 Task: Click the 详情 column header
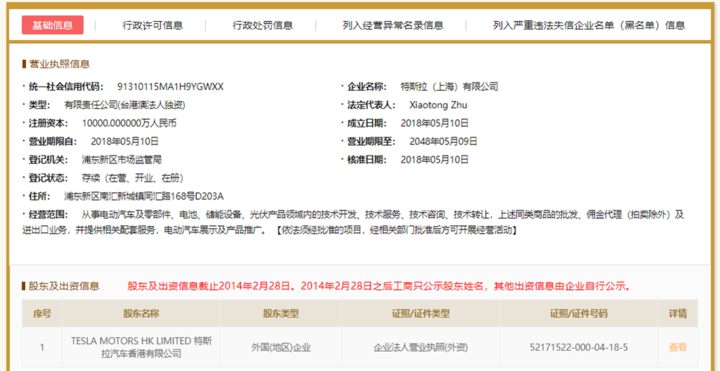tap(678, 314)
